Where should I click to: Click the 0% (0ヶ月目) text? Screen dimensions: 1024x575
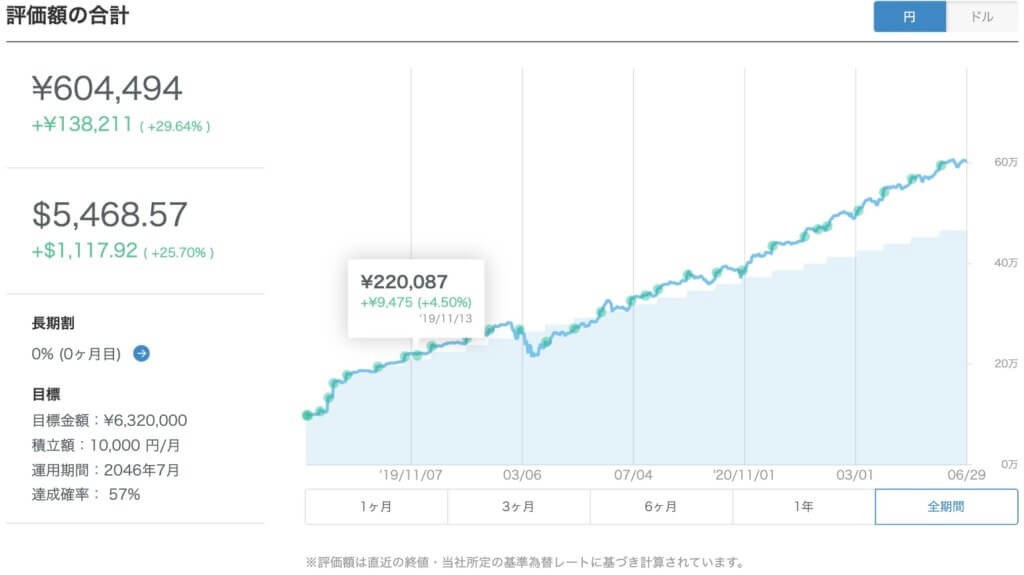[x=76, y=354]
